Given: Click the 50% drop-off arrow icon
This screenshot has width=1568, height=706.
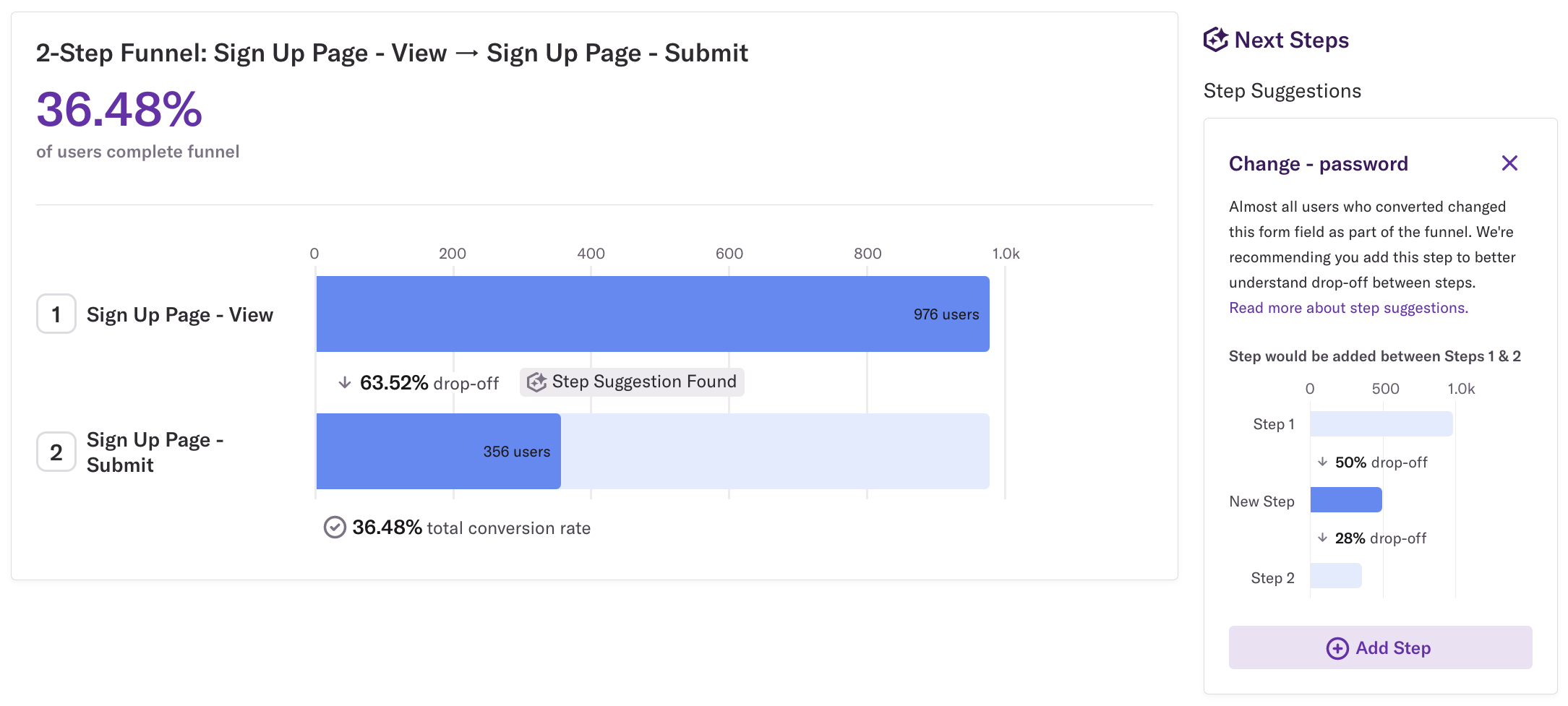Looking at the screenshot, I should pos(1322,462).
